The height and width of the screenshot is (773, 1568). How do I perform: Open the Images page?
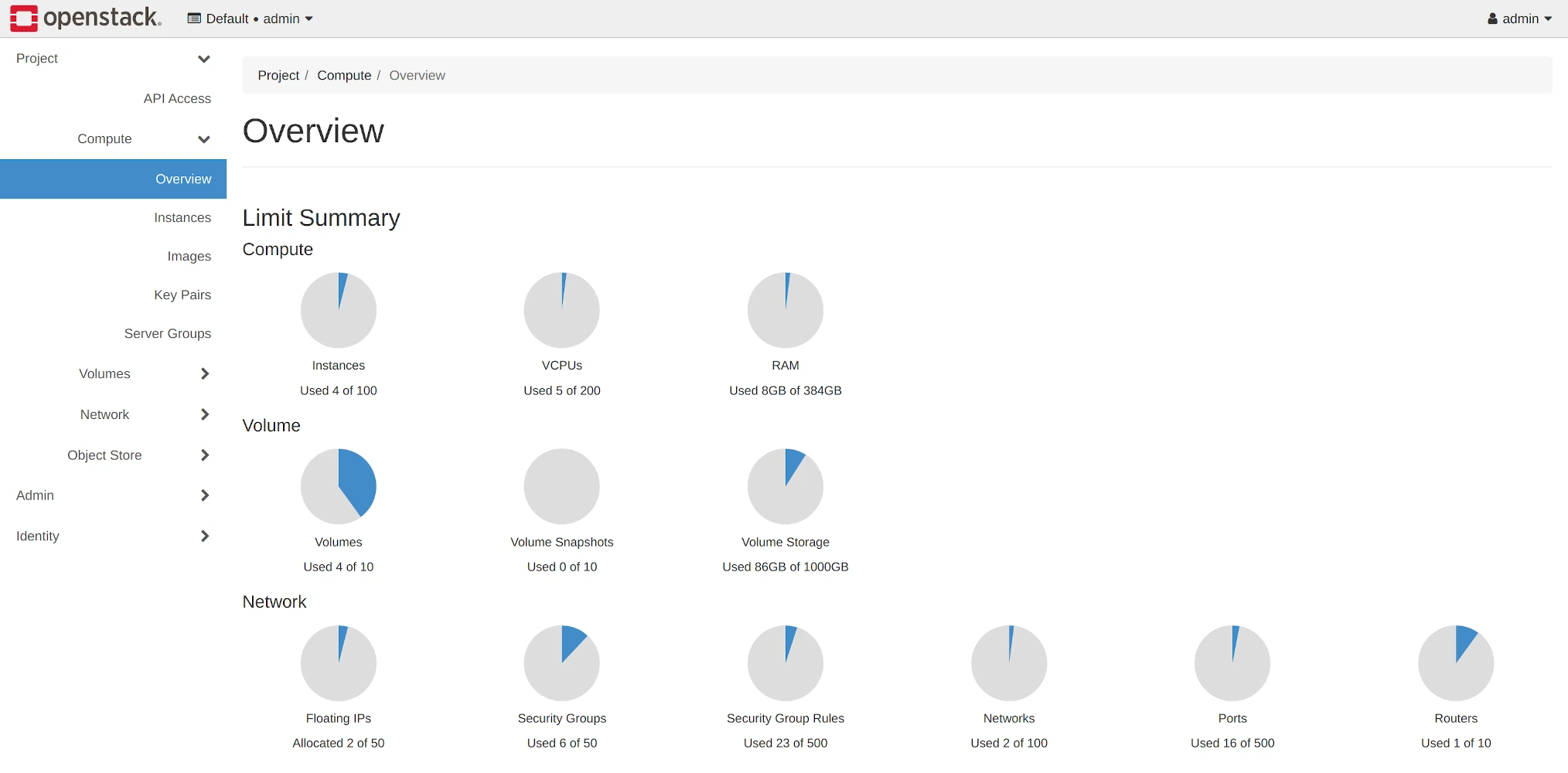point(189,257)
